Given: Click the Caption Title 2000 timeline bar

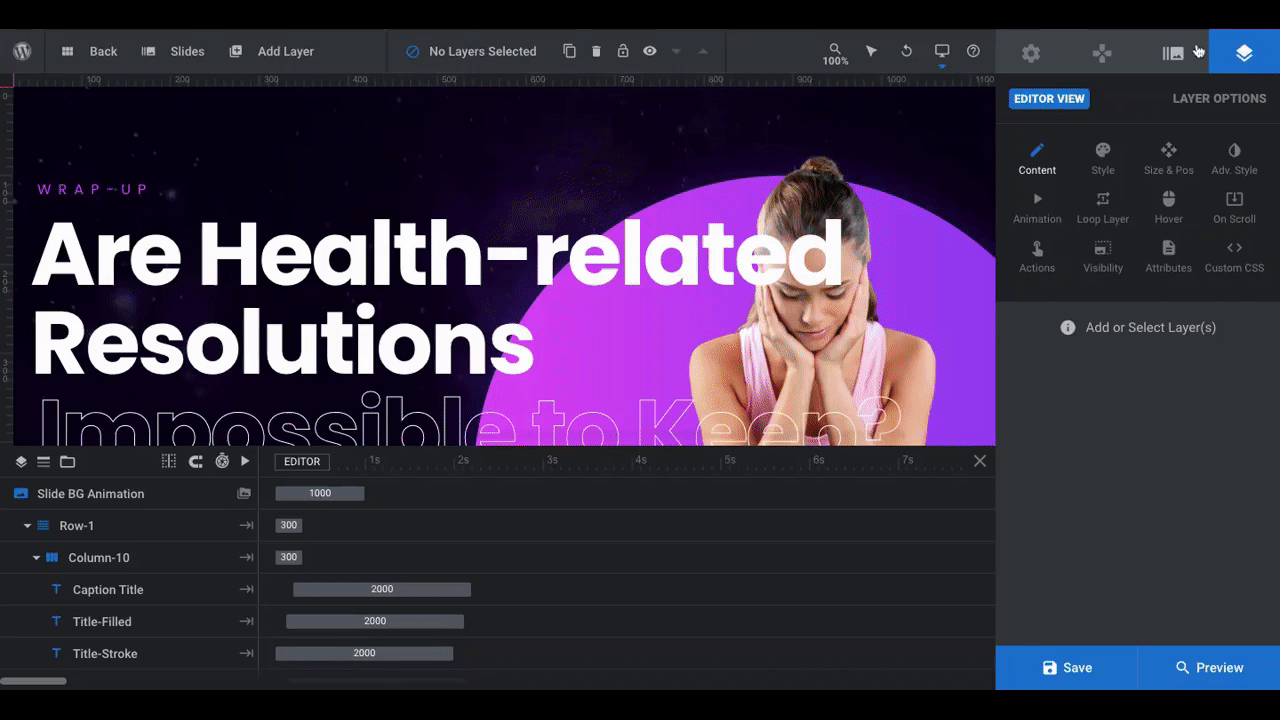Looking at the screenshot, I should click(382, 589).
